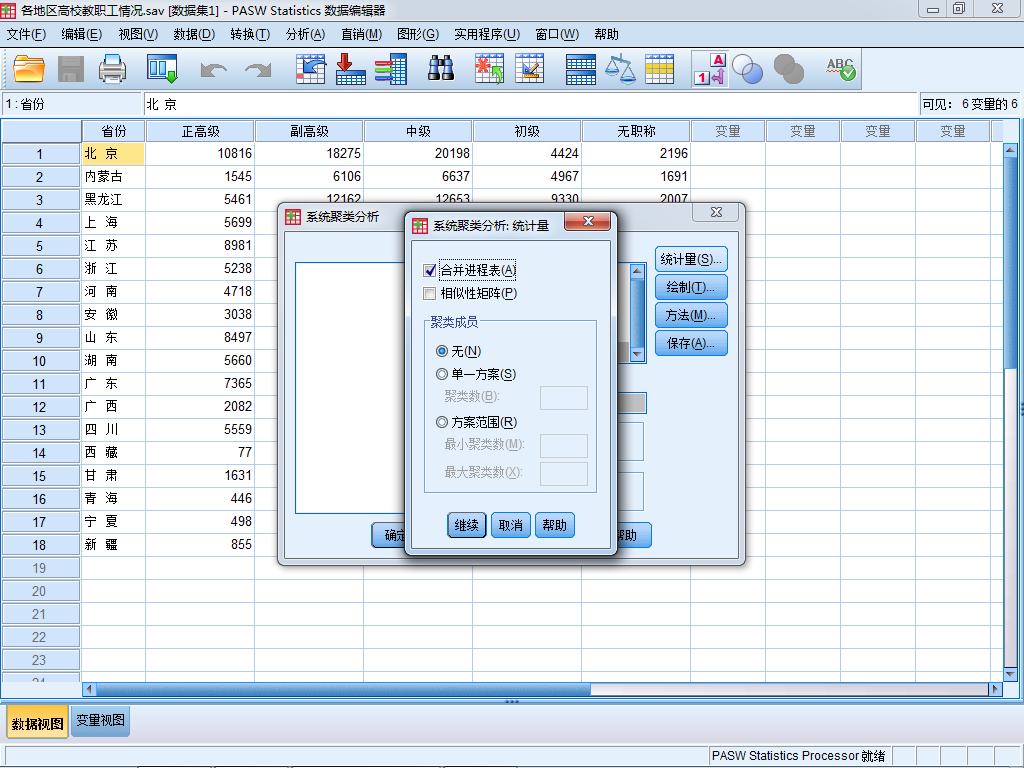This screenshot has height=768, width=1024.
Task: Click the Save disk icon
Action: pyautogui.click(x=71, y=69)
